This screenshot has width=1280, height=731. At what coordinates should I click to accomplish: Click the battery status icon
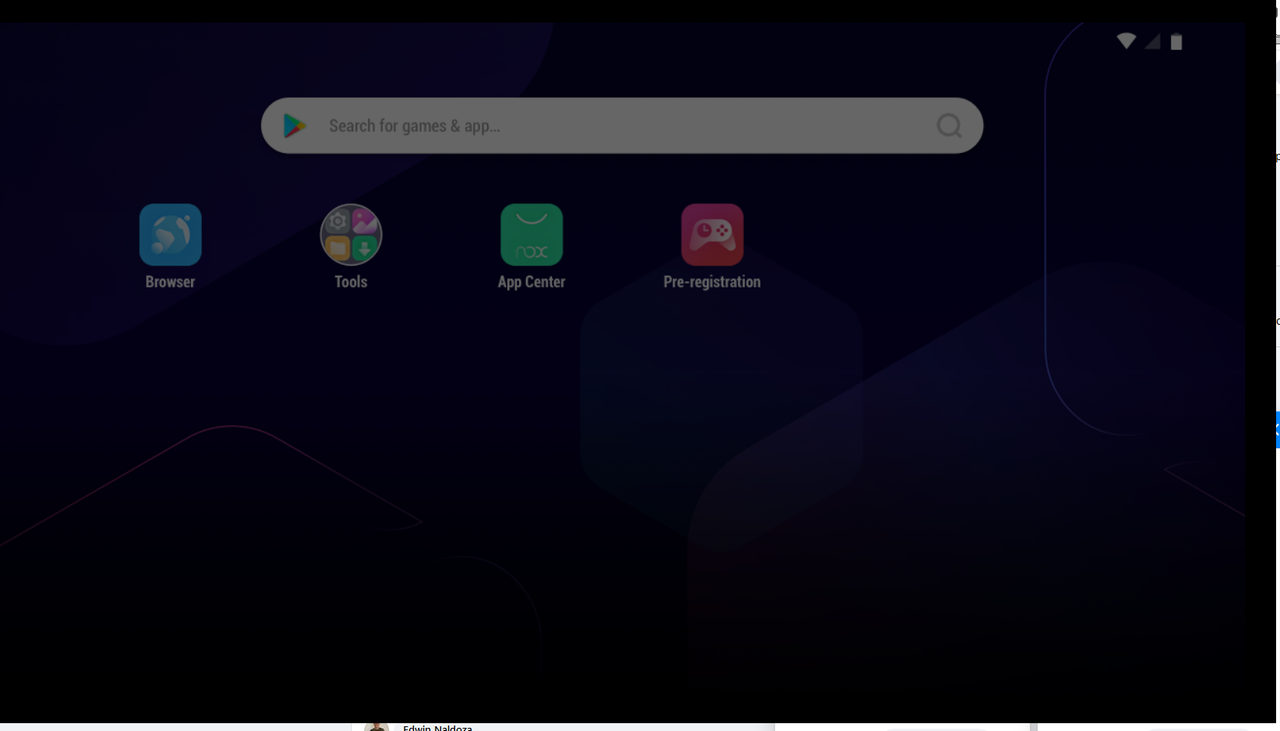tap(1177, 41)
